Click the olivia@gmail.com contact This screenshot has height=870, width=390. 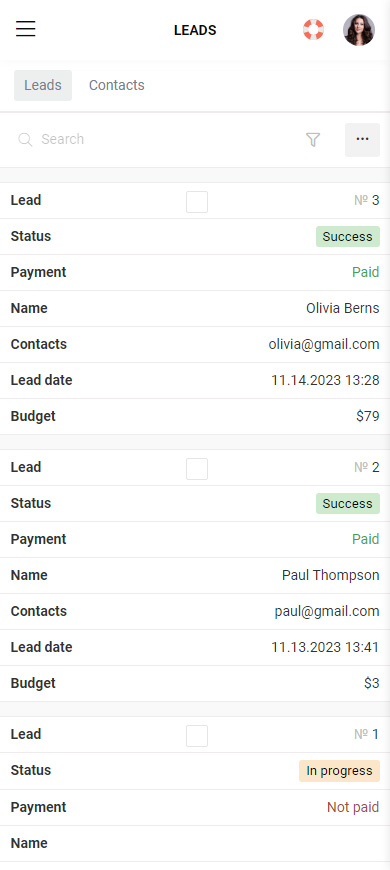tap(324, 345)
